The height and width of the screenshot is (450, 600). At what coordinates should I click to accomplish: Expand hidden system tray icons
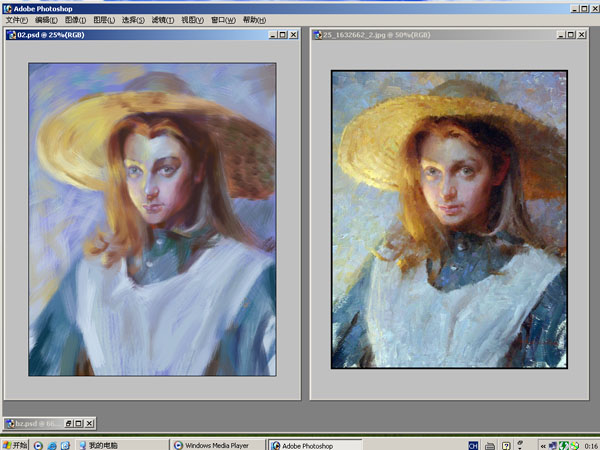click(x=543, y=446)
